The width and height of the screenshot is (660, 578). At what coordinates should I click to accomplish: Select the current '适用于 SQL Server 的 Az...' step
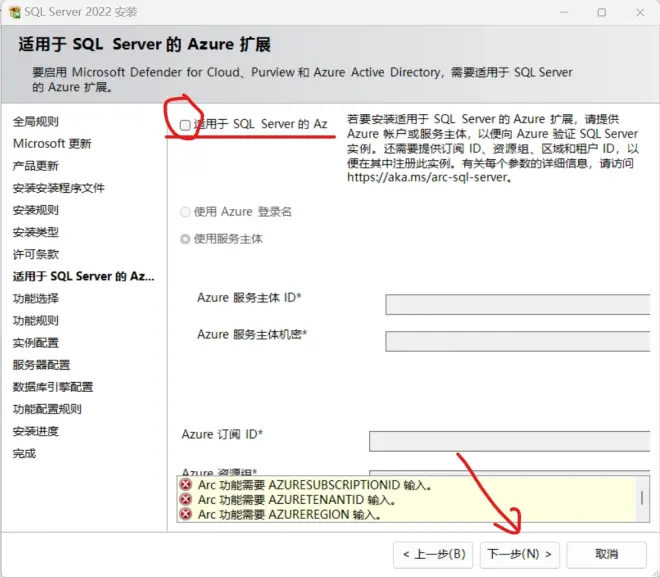[83, 276]
